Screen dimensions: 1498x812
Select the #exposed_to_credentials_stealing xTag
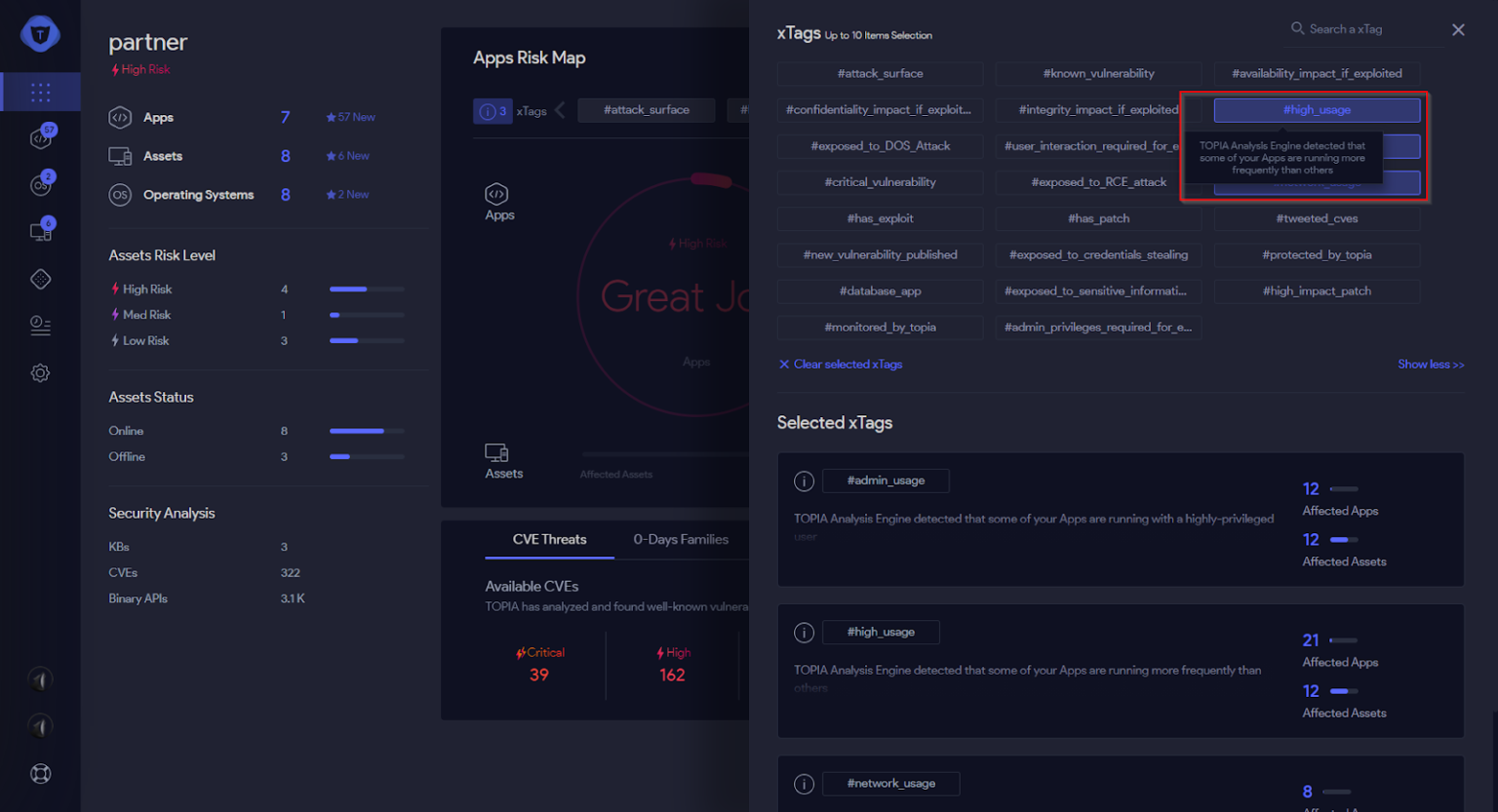pos(1098,255)
